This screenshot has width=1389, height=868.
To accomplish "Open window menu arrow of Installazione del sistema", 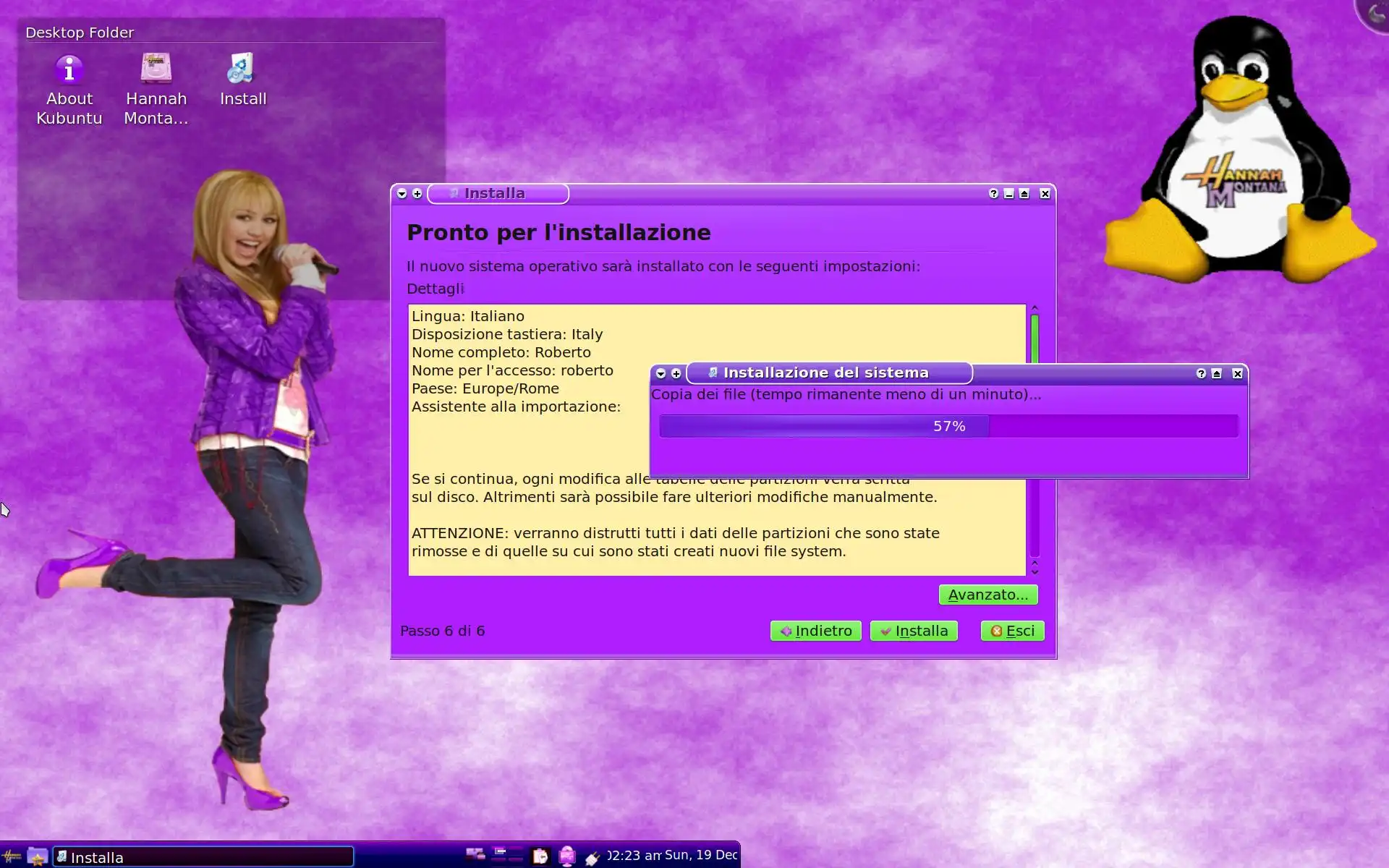I will (660, 374).
